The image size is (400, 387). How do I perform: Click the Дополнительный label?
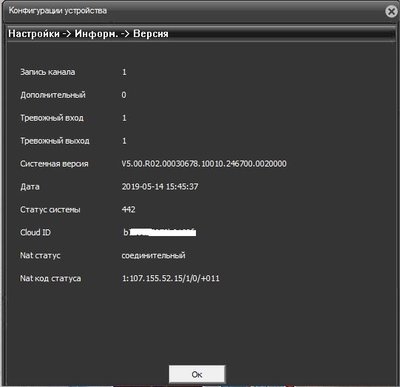[x=53, y=95]
